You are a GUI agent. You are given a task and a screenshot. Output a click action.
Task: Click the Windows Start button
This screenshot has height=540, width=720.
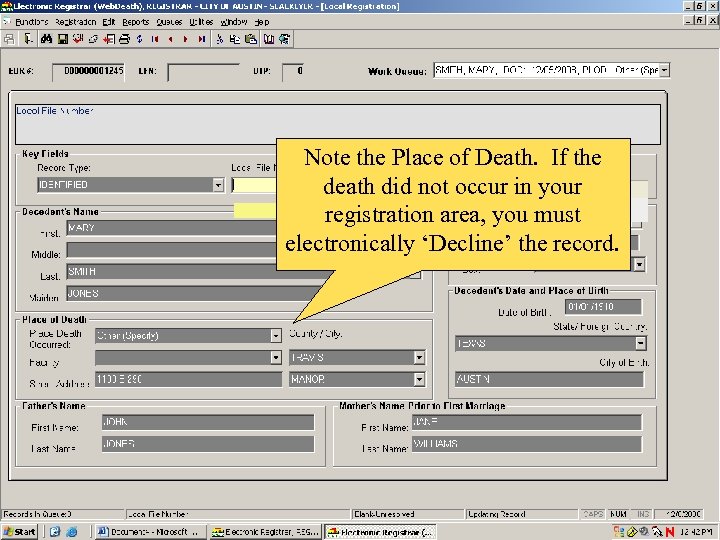20,532
